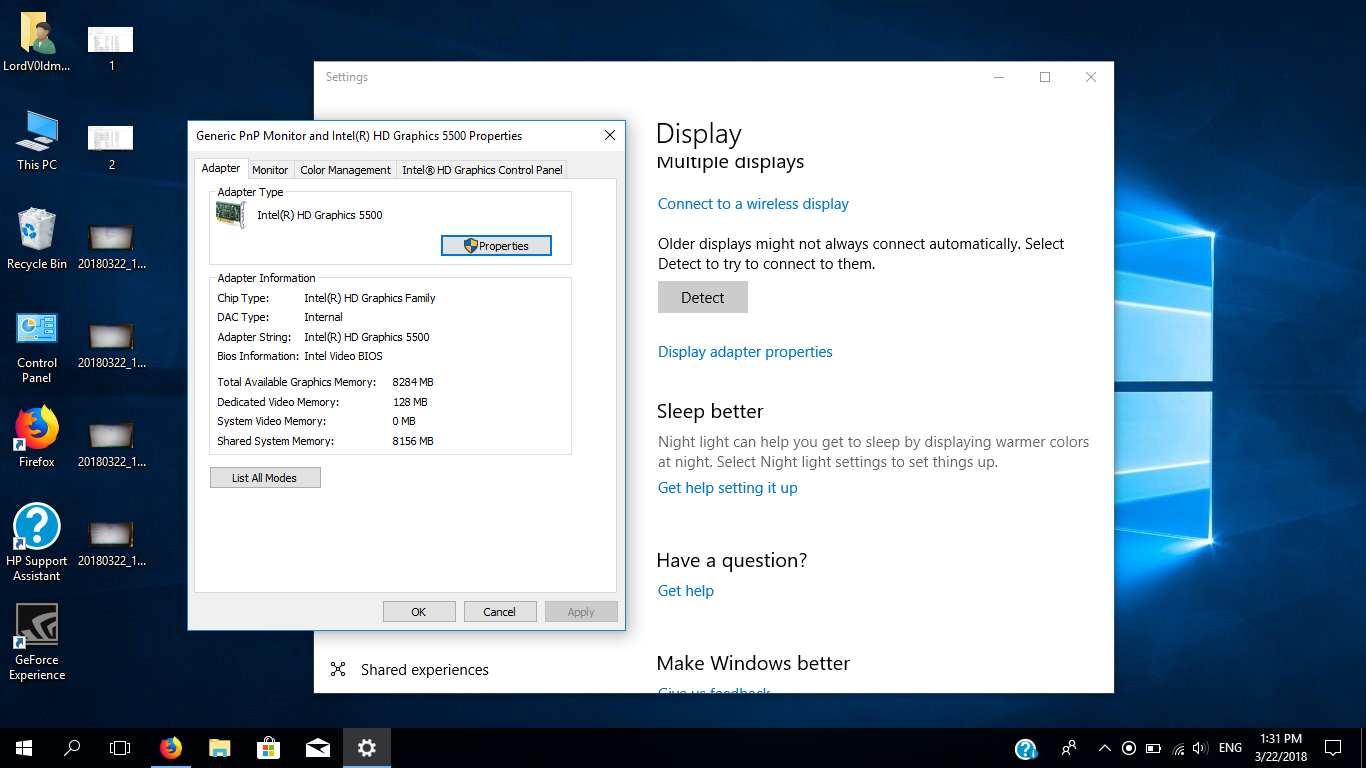
Task: Click OK in the properties dialog
Action: 419,612
